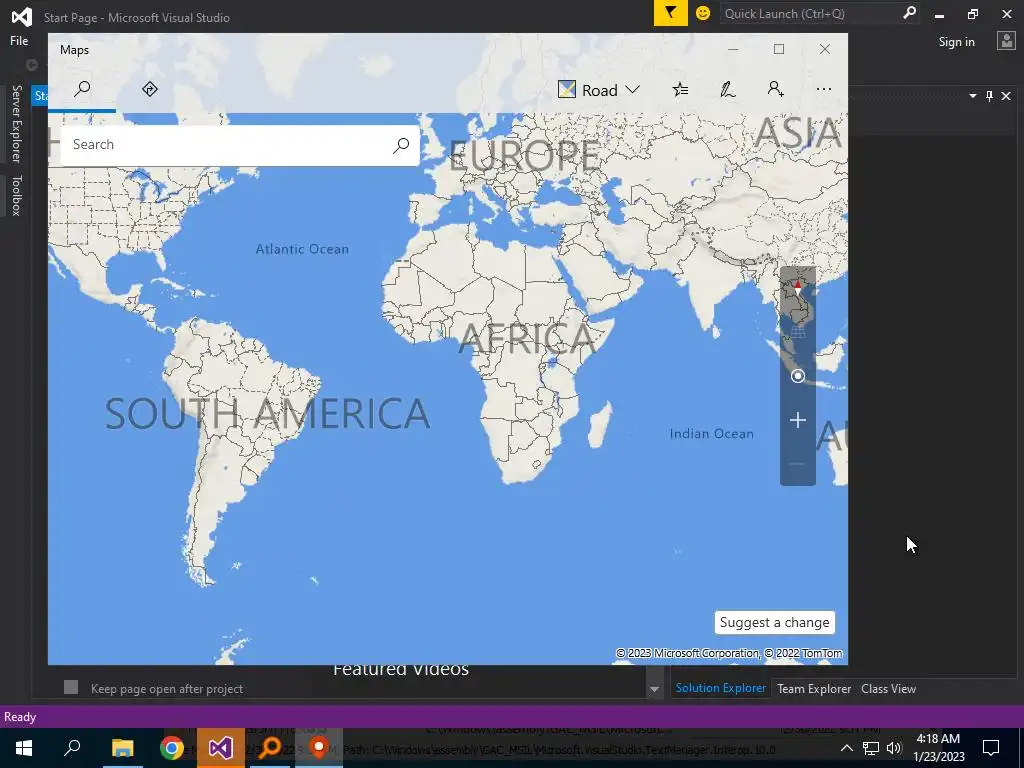Open the orange magnifier app on taskbar

click(270, 748)
